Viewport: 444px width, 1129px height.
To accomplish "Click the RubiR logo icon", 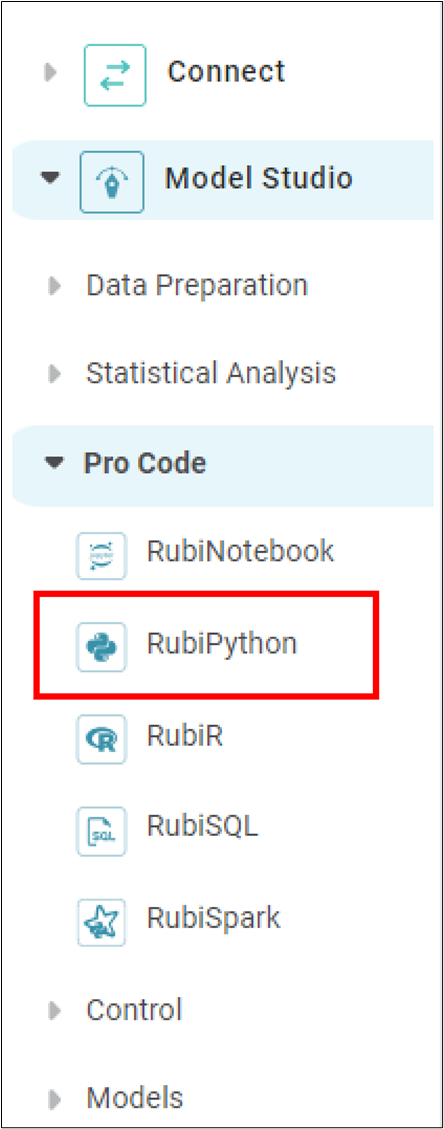I will 101,739.
